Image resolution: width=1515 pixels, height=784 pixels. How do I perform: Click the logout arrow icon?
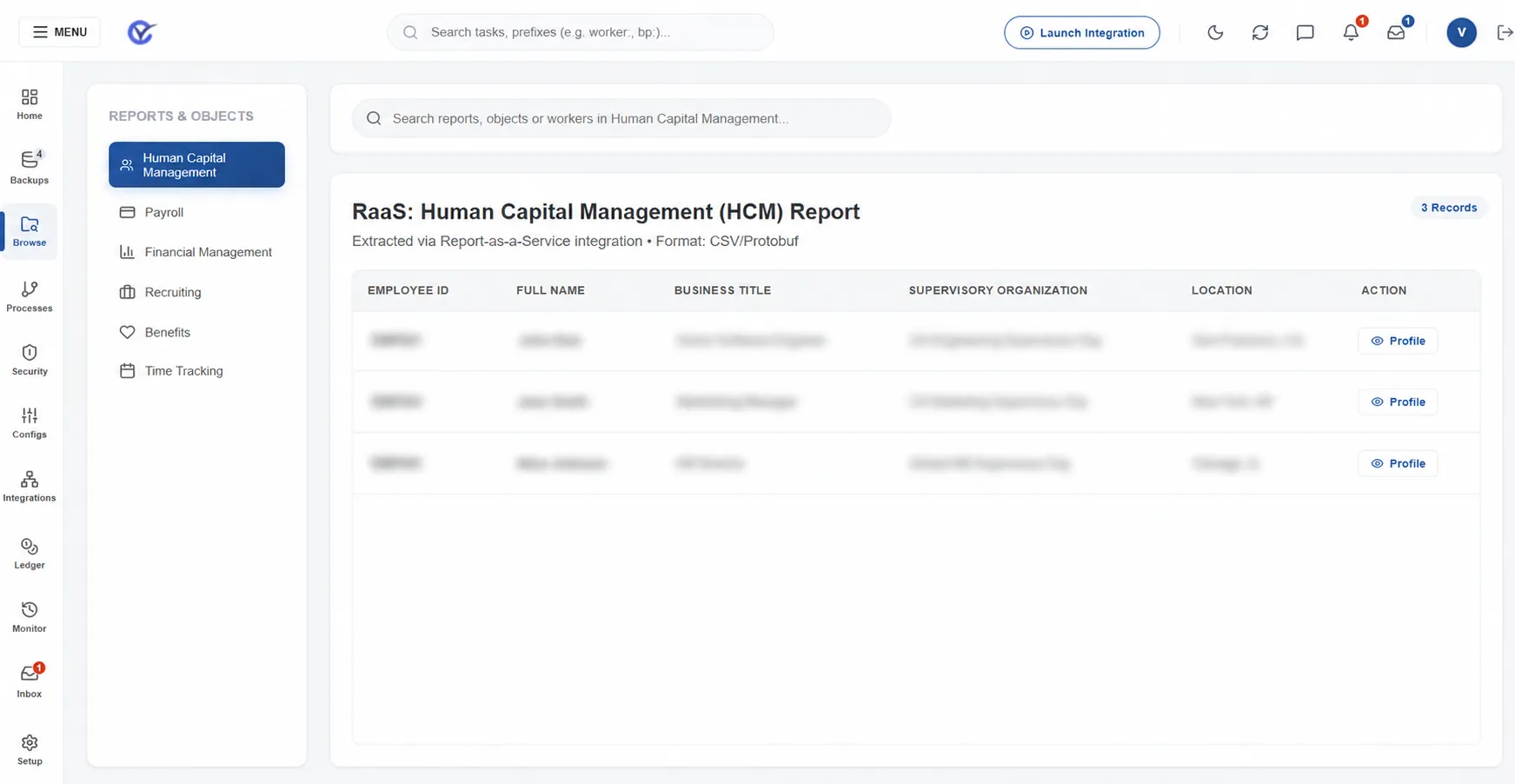point(1505,33)
